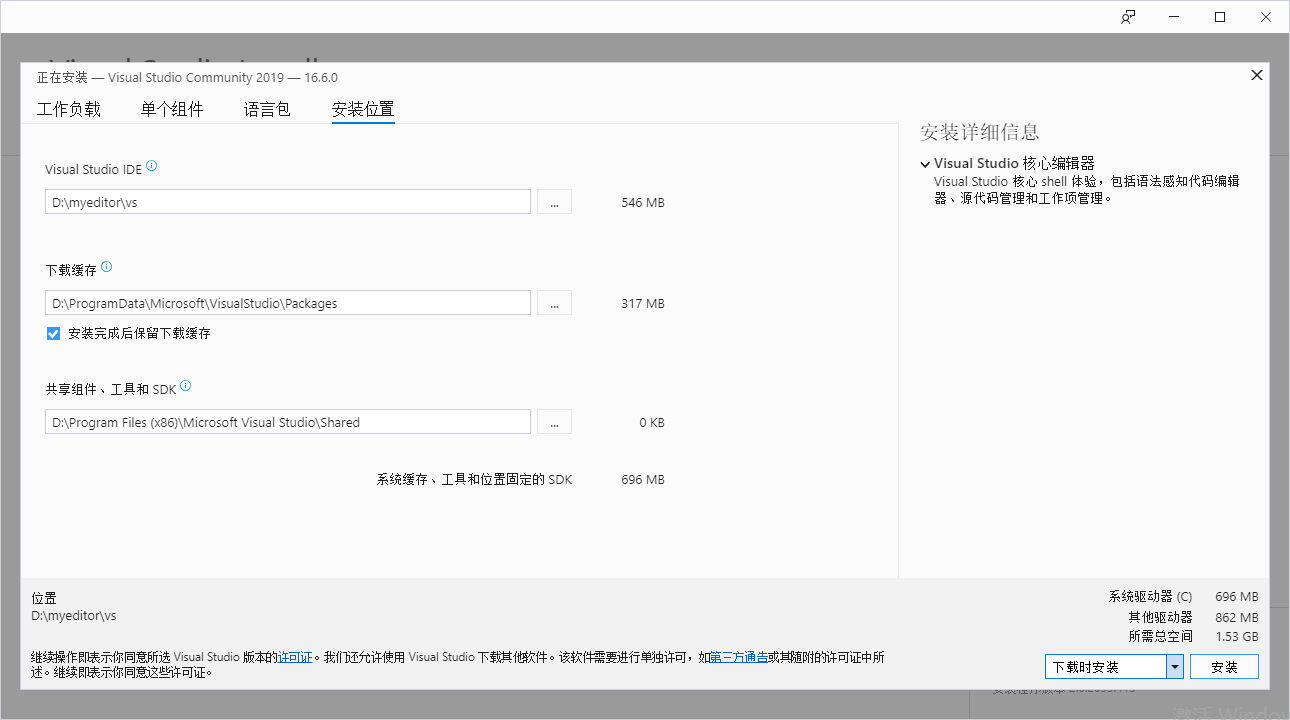The image size is (1290, 720).
Task: Click the 安装详细信息 heading
Action: click(979, 132)
